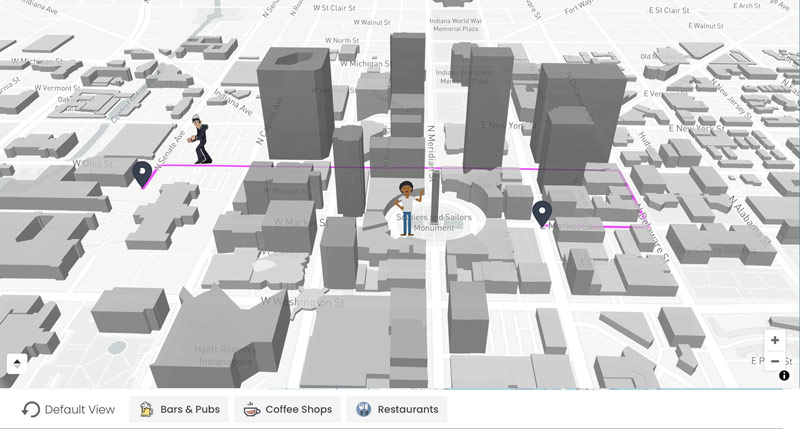800x429 pixels.
Task: Select the map pin on Wabash St
Action: click(x=143, y=174)
